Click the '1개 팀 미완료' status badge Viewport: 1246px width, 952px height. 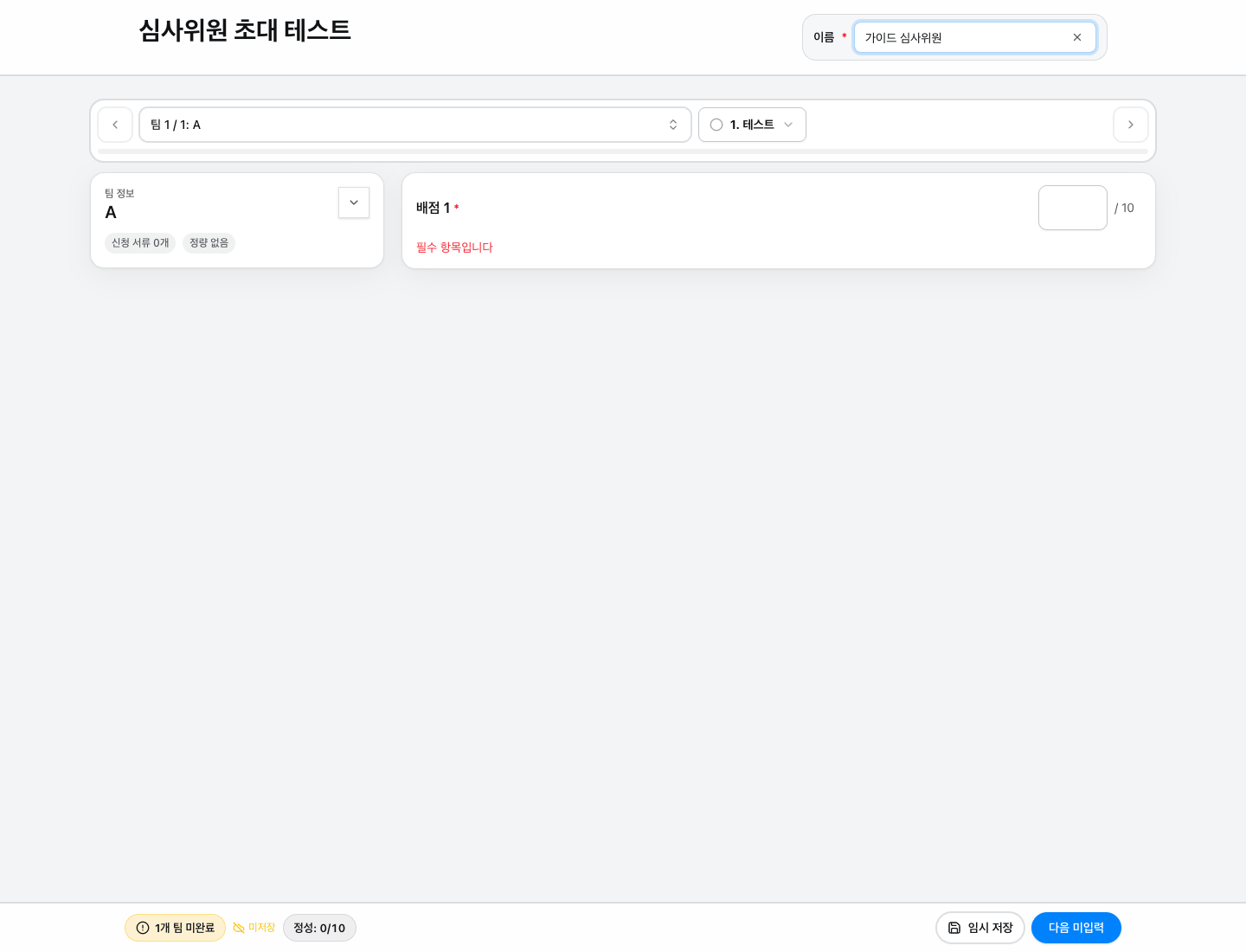[175, 928]
